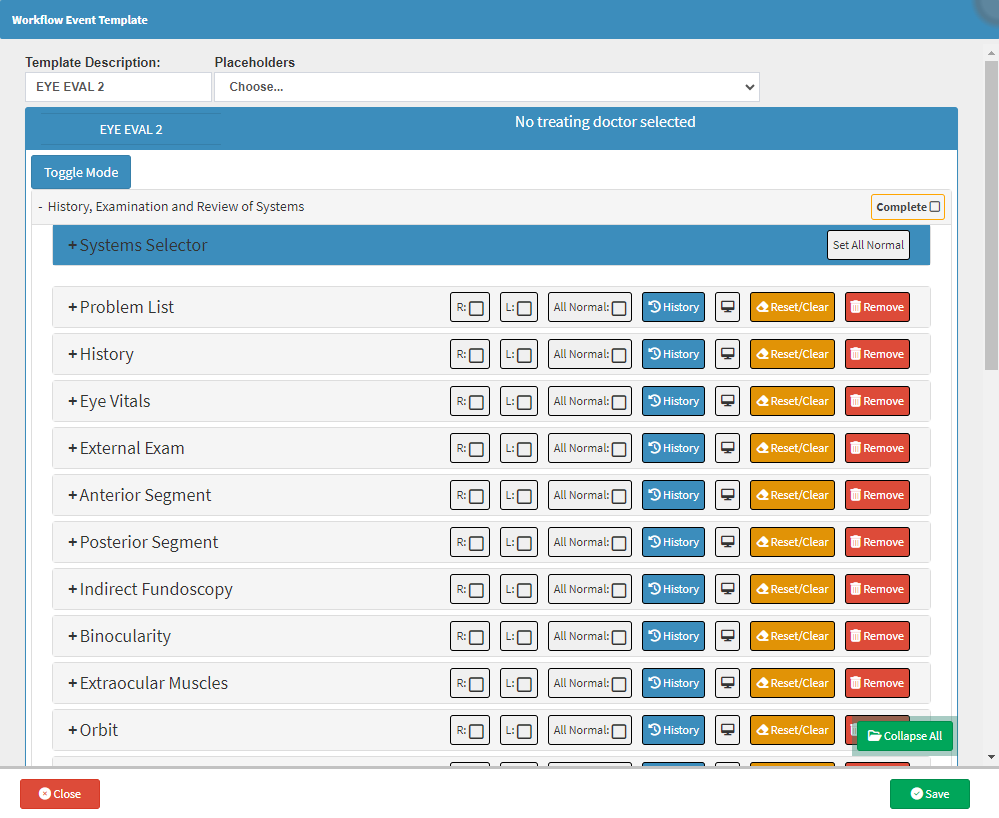This screenshot has height=818, width=999.
Task: Expand the Systems Selector section
Action: click(137, 245)
